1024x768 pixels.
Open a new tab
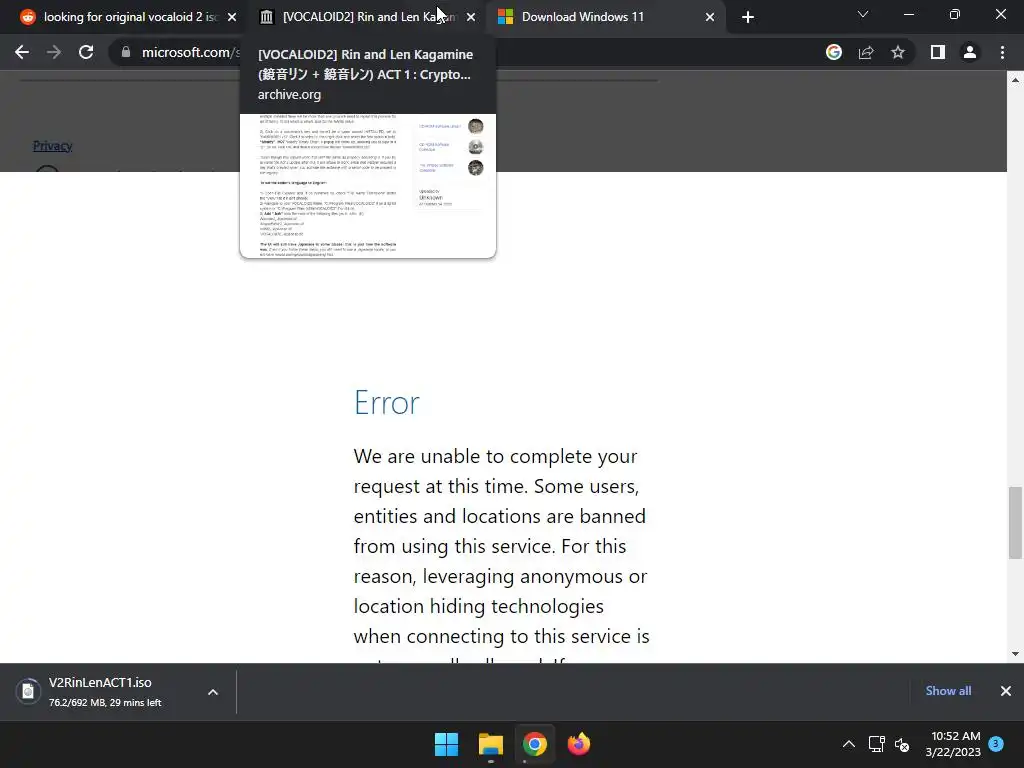(x=748, y=17)
